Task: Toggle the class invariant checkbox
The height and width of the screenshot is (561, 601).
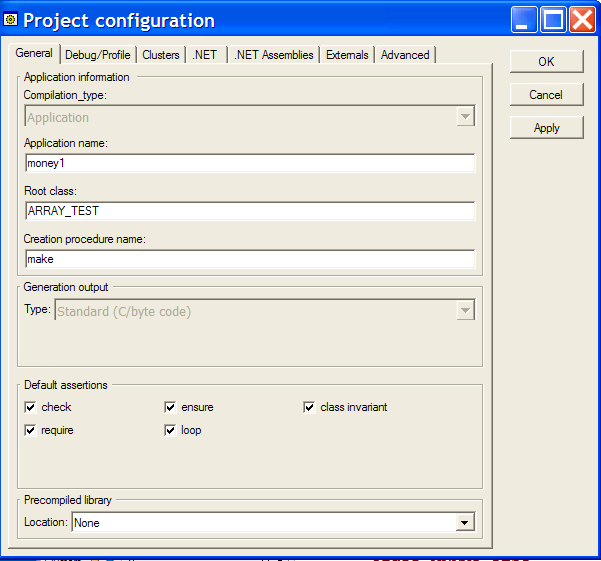Action: tap(310, 407)
